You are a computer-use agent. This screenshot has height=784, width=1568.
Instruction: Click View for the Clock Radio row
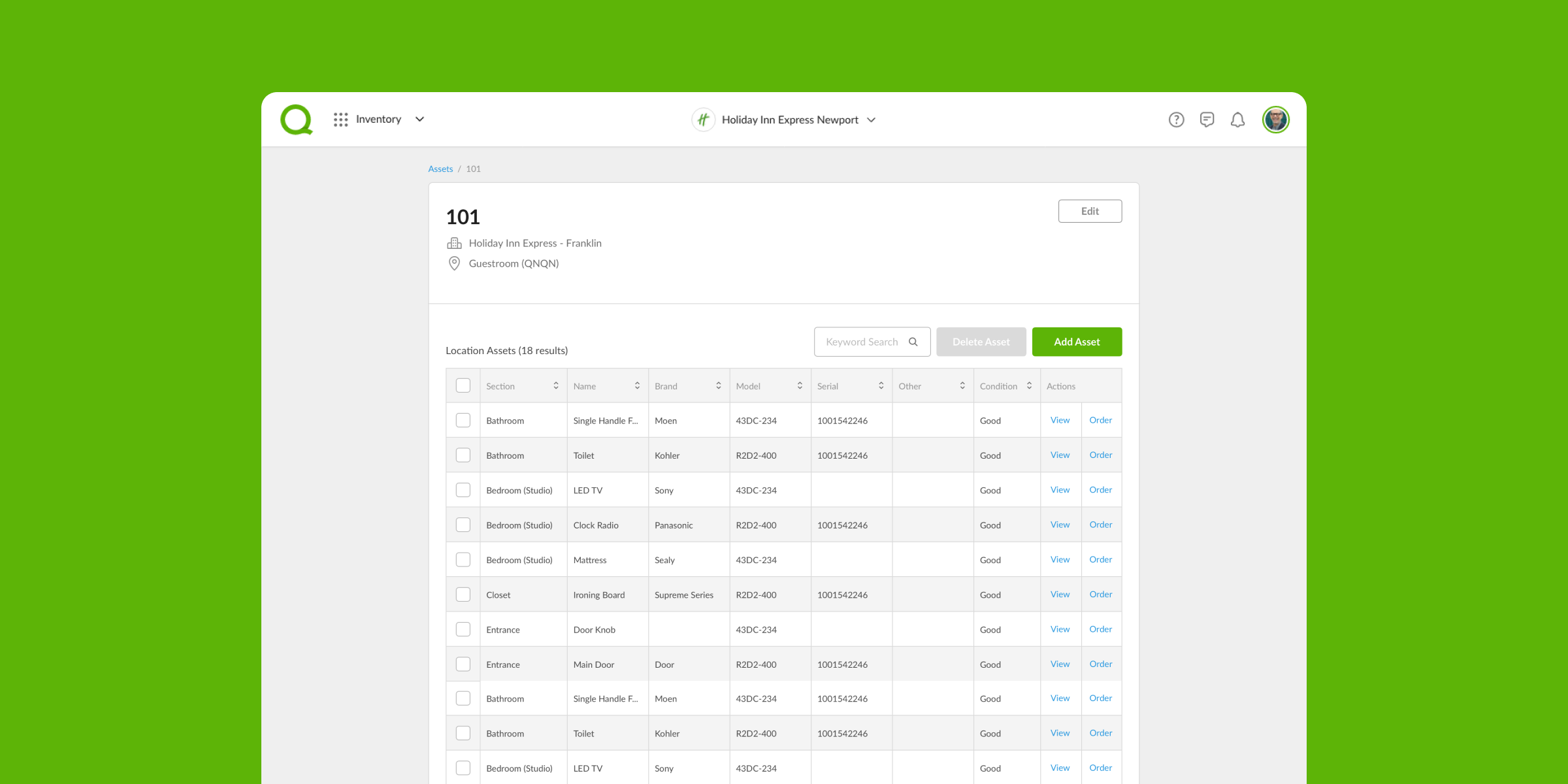1060,525
